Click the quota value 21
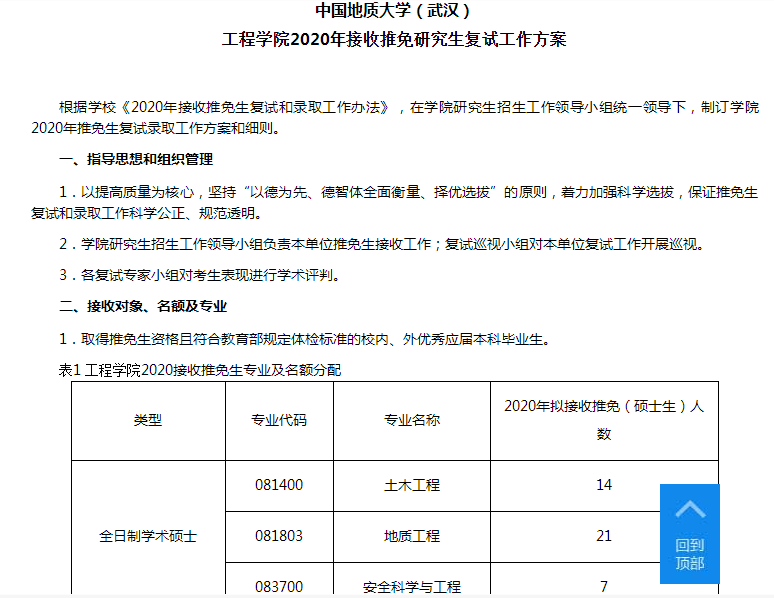Viewport: 774px width, 598px height. click(604, 536)
